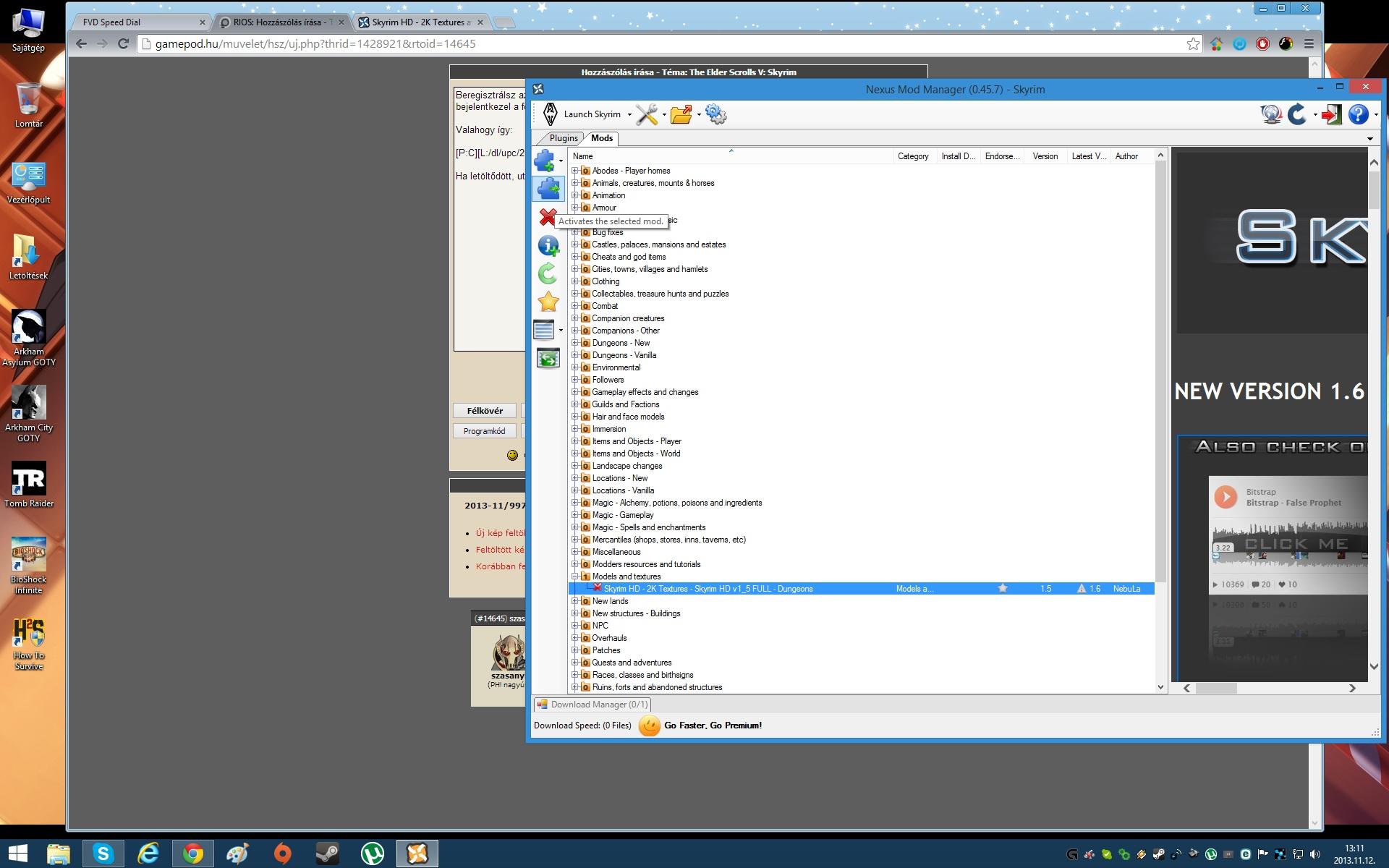Play the Bitstrap False Prophet track
Viewport: 1389px width, 868px height.
coord(1226,497)
